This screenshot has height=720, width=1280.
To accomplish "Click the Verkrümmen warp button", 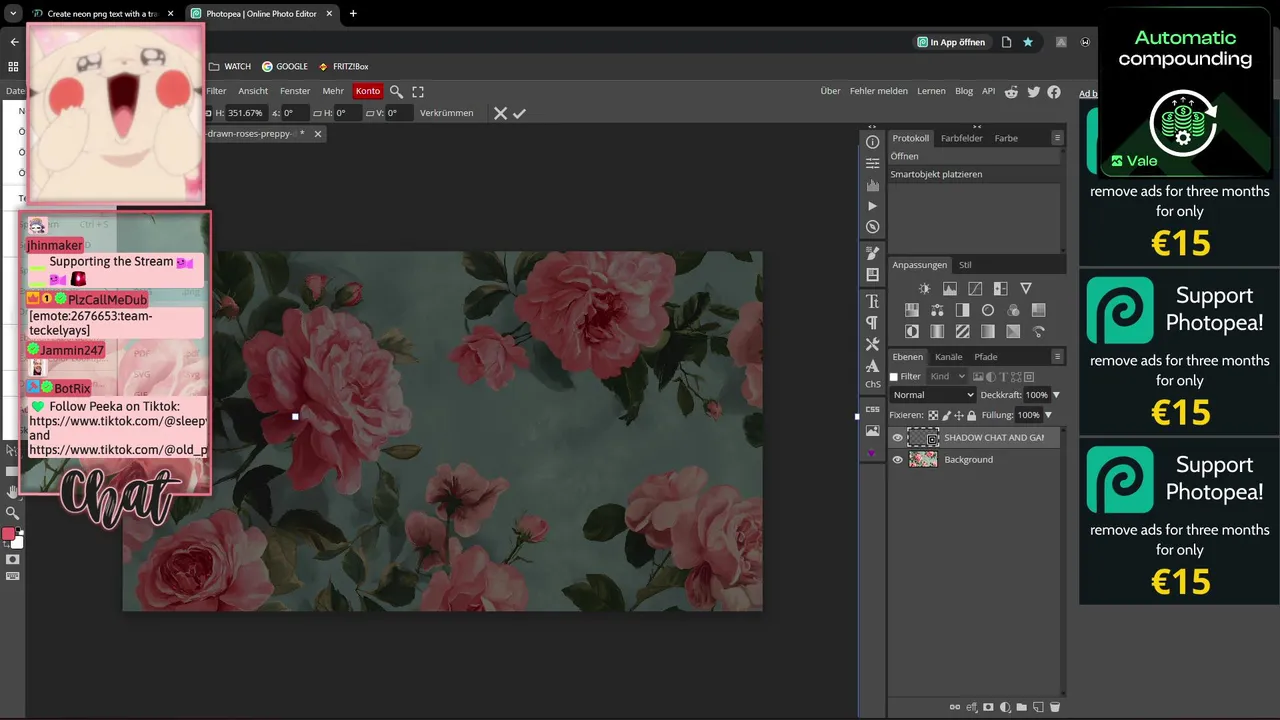I will coord(446,113).
